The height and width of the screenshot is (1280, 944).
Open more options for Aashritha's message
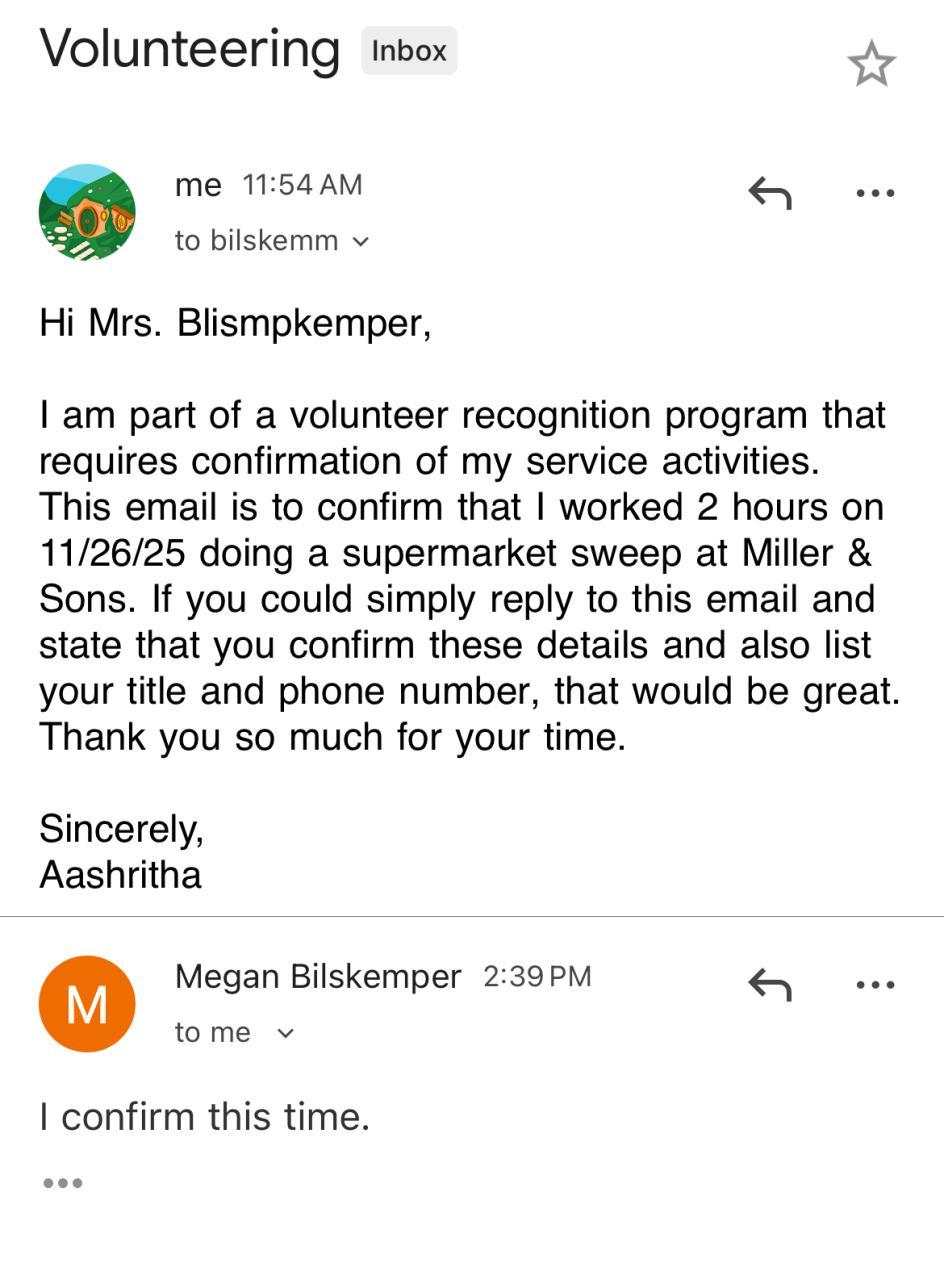coord(875,192)
